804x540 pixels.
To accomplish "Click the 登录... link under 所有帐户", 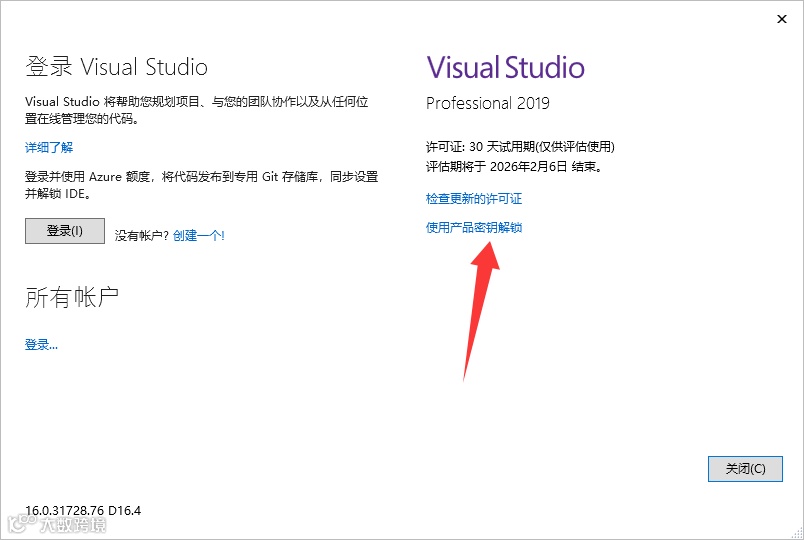I will (41, 345).
